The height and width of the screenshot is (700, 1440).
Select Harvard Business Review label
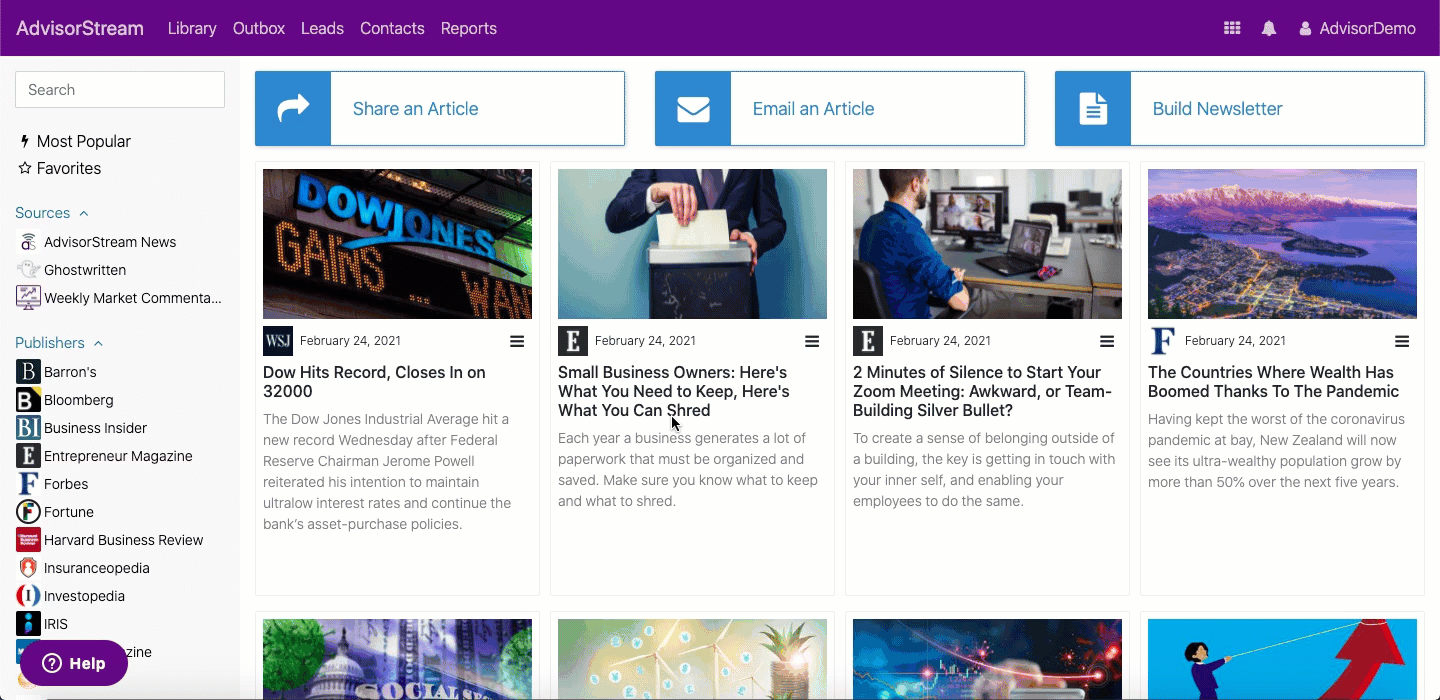coord(124,540)
